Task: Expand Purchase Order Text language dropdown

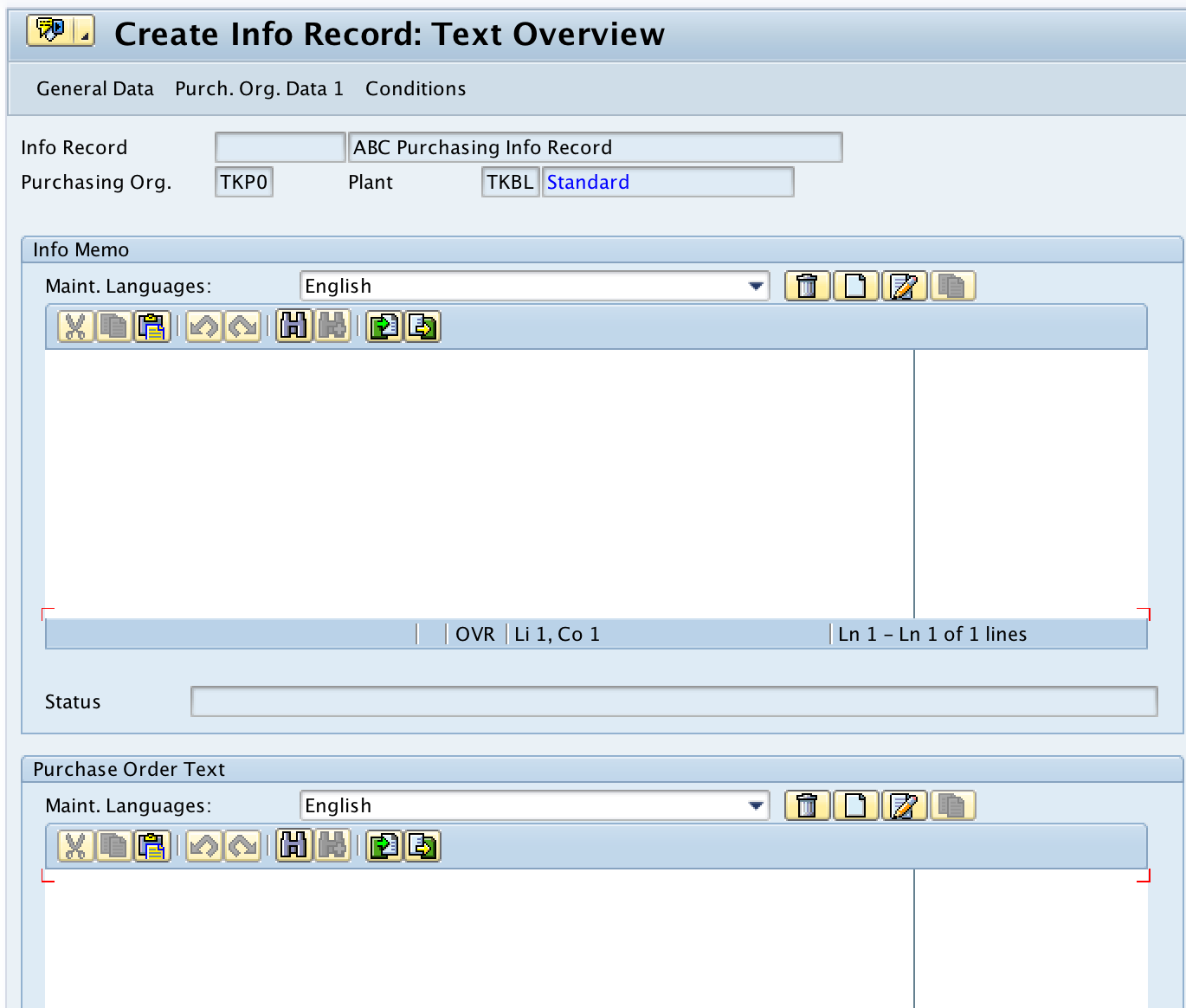Action: (756, 805)
